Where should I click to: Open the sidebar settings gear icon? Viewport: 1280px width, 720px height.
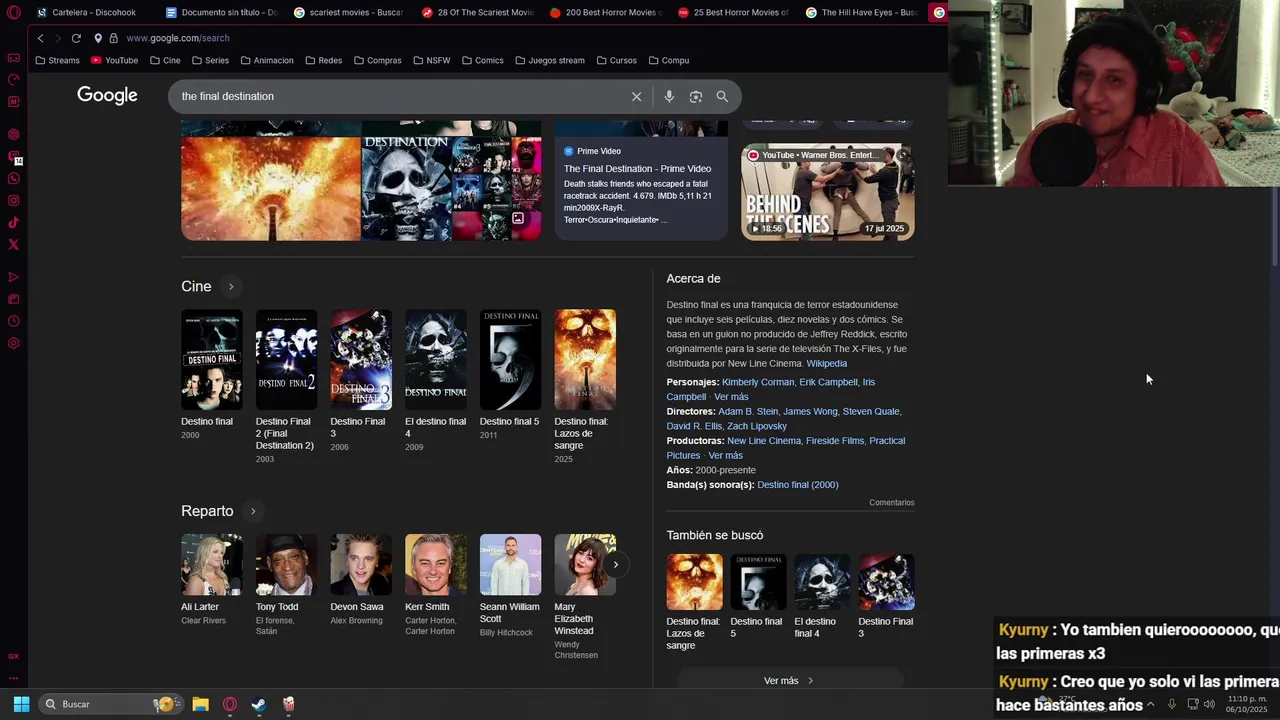click(x=13, y=343)
